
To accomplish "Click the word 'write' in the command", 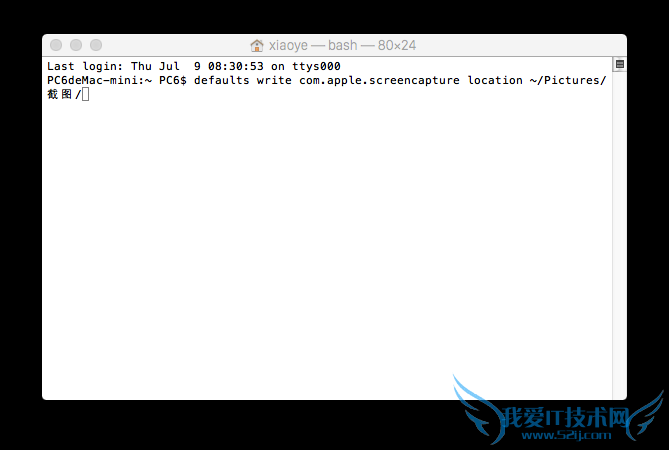I will coord(274,80).
